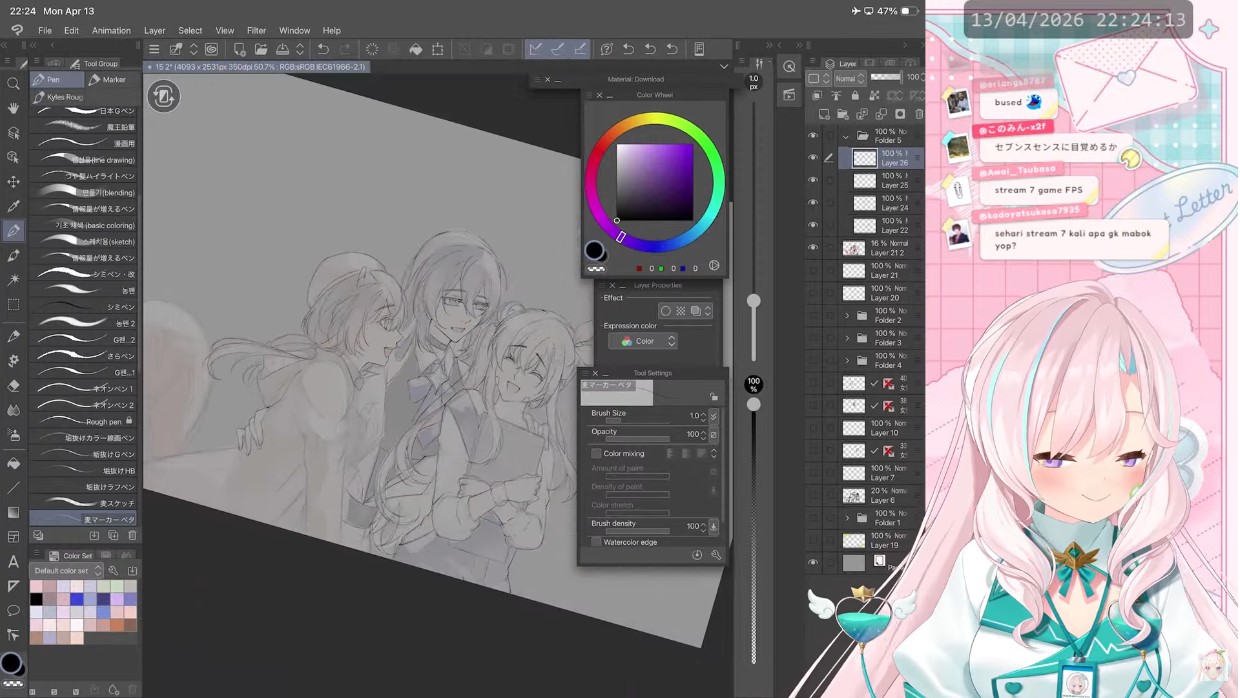Select the Rectangle selection marquee tool
Screen dimensions: 1240x698
[x=13, y=305]
